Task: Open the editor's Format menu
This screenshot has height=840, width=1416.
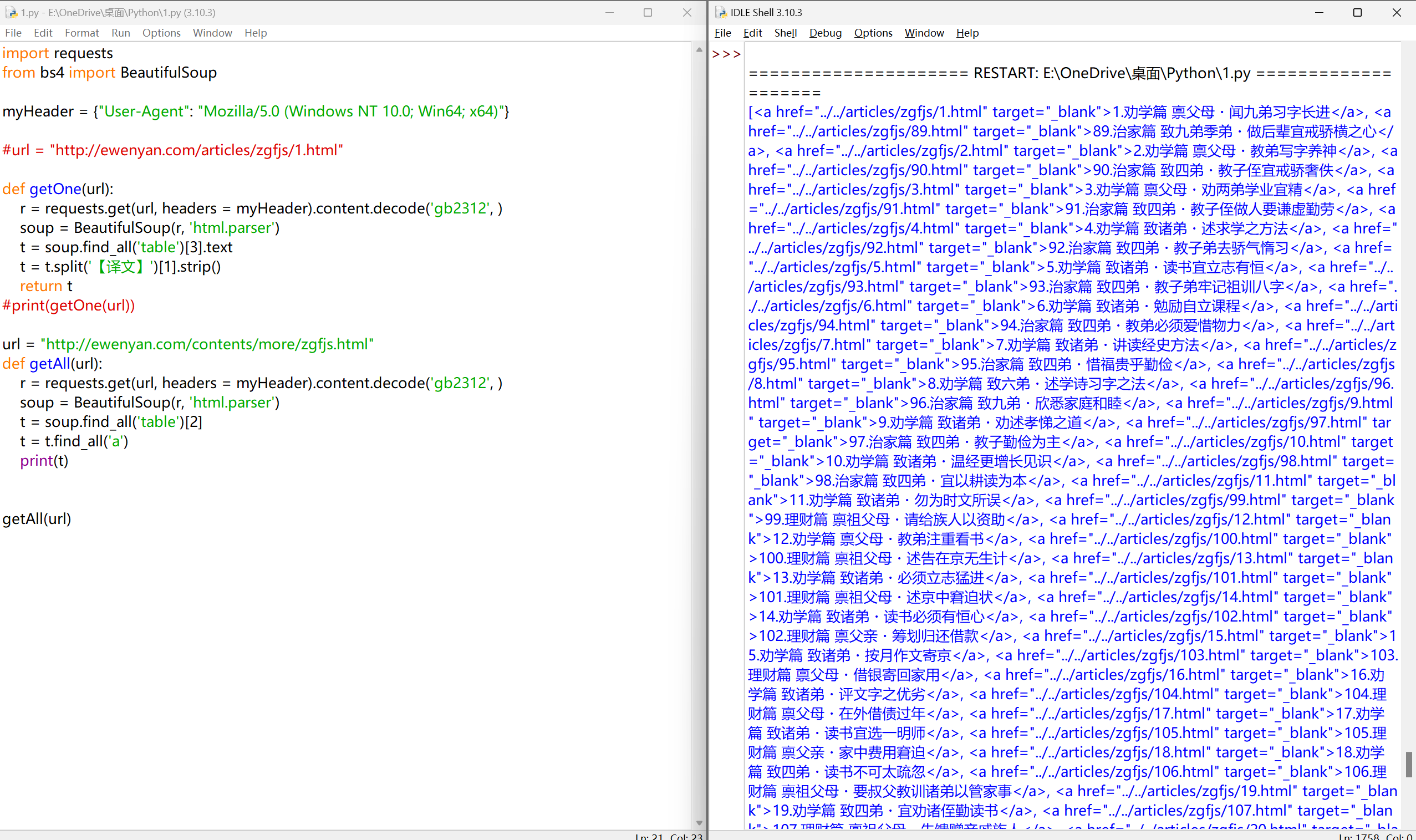Action: click(x=82, y=33)
